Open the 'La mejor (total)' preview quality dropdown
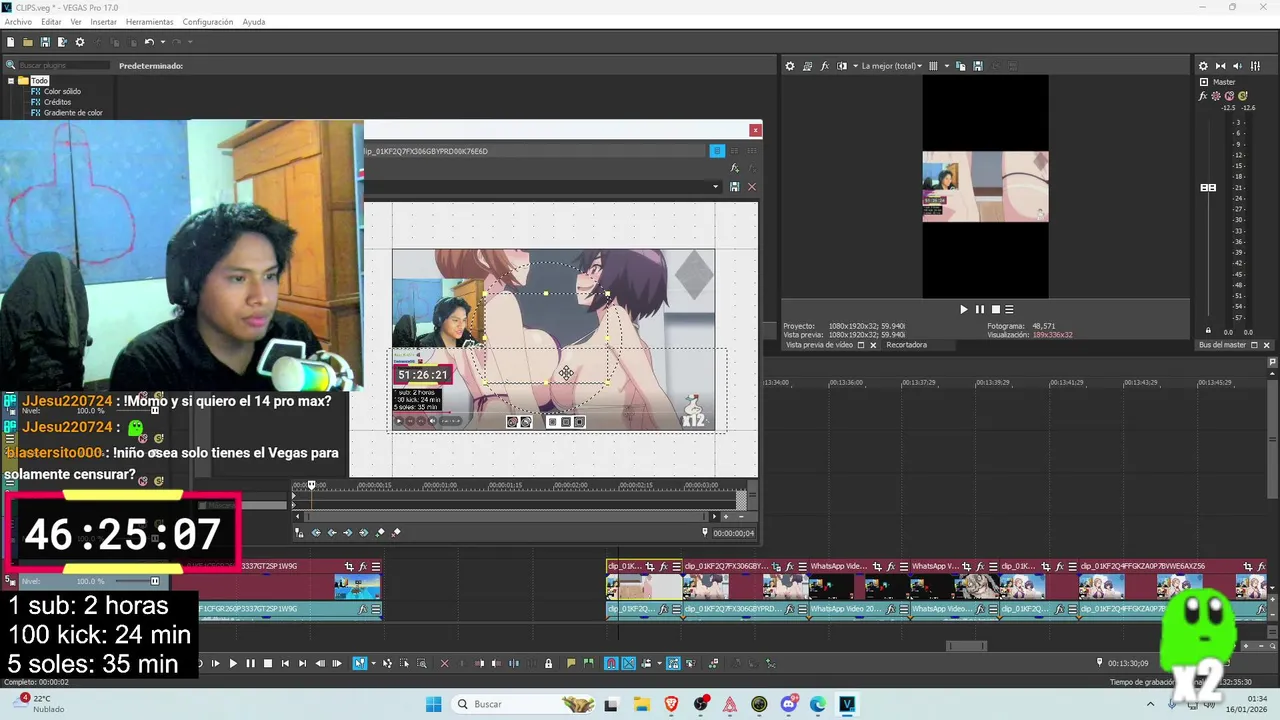Screen dimensions: 1280x720 (892, 66)
